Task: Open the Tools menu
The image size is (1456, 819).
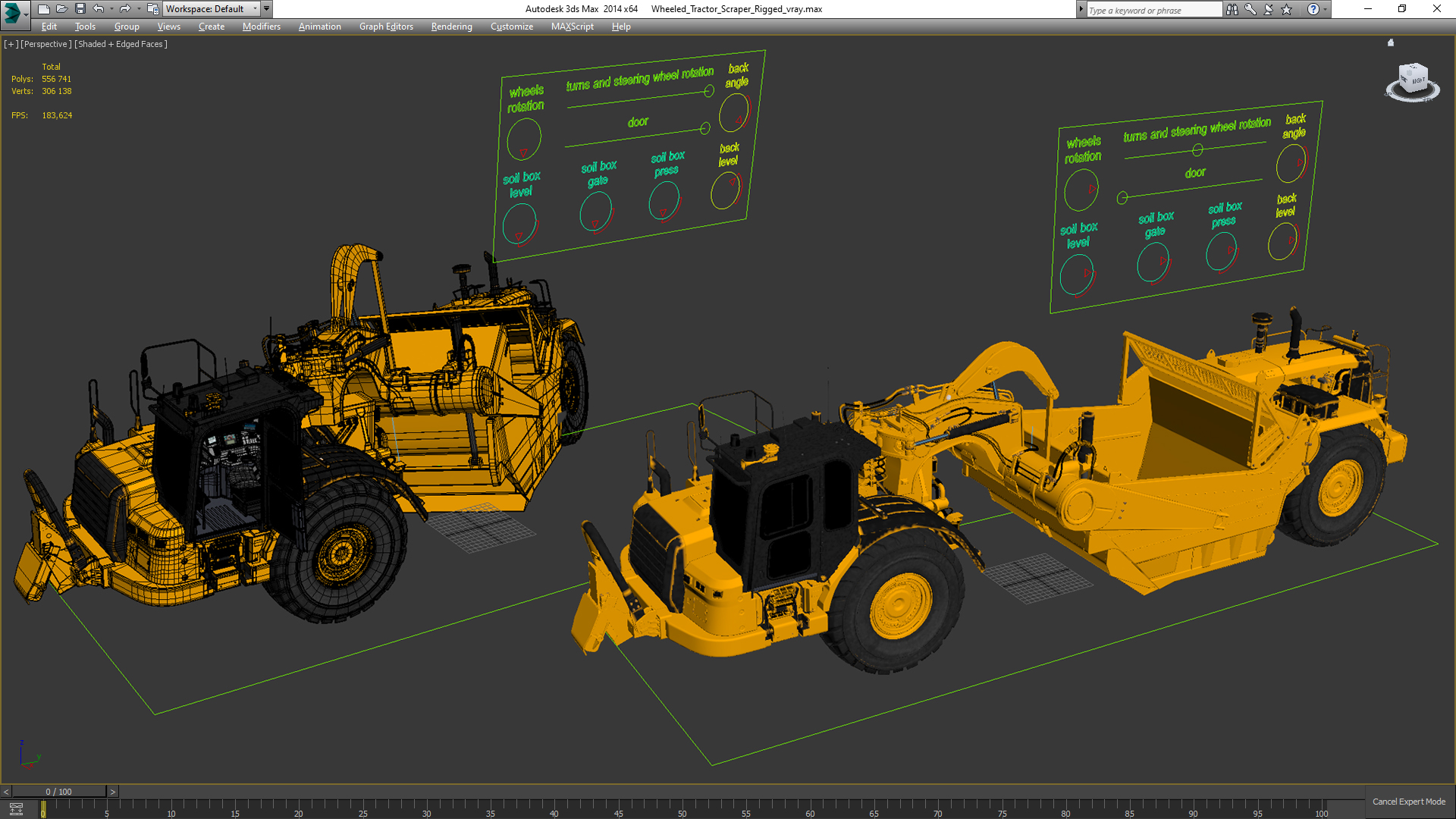Action: point(85,27)
